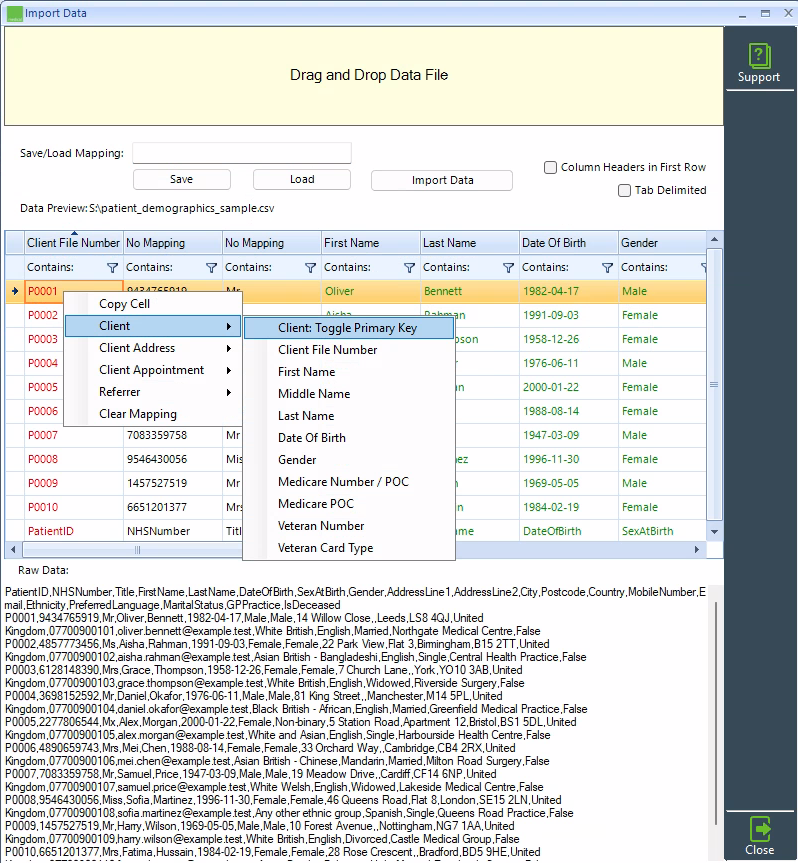Select Veteran Card Type option

pyautogui.click(x=349, y=548)
